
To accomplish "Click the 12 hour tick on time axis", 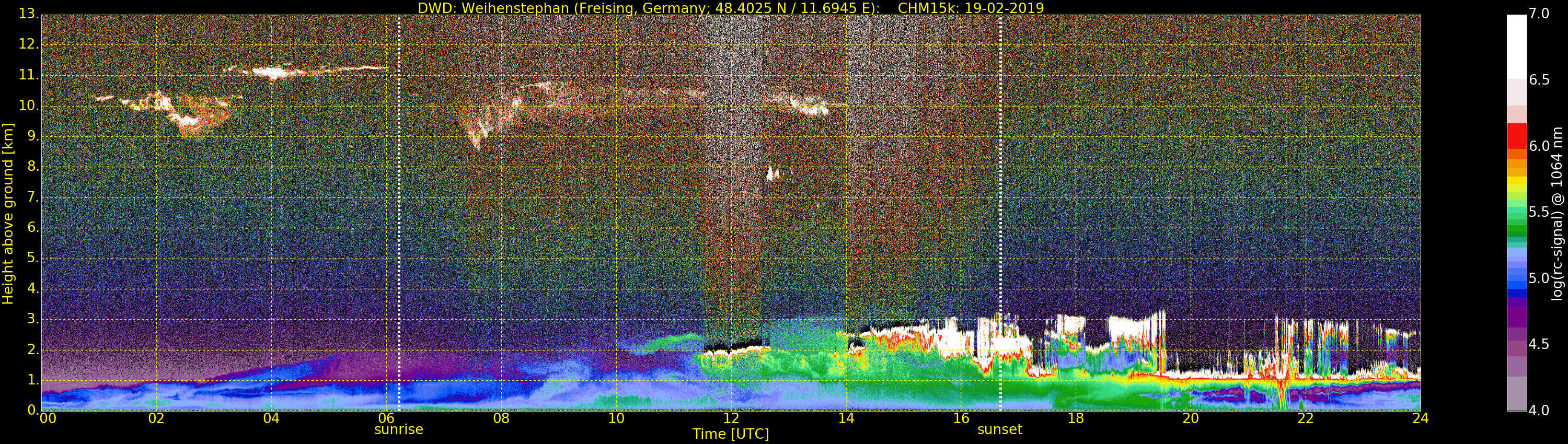I will tap(731, 418).
